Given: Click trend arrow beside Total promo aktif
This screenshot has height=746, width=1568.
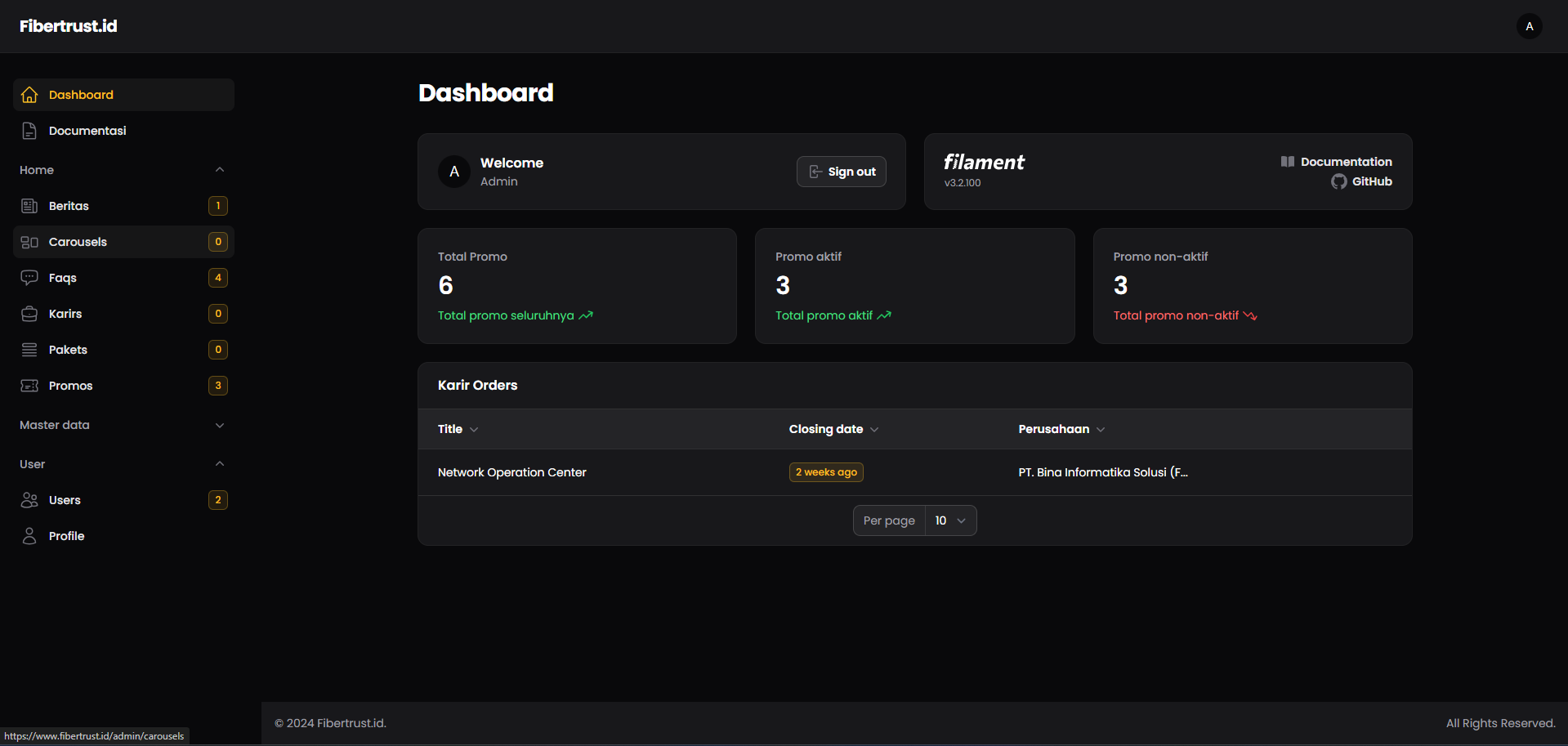Looking at the screenshot, I should [884, 315].
